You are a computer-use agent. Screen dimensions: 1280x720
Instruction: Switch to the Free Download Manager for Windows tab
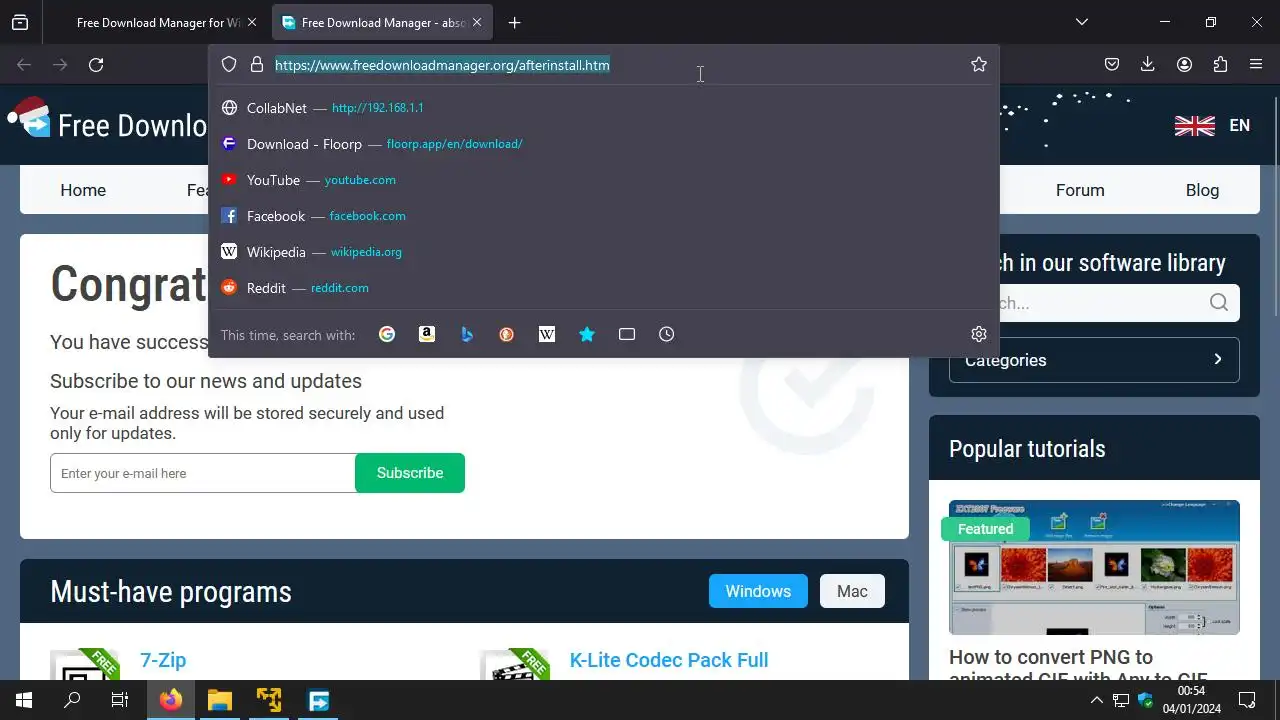(x=157, y=22)
